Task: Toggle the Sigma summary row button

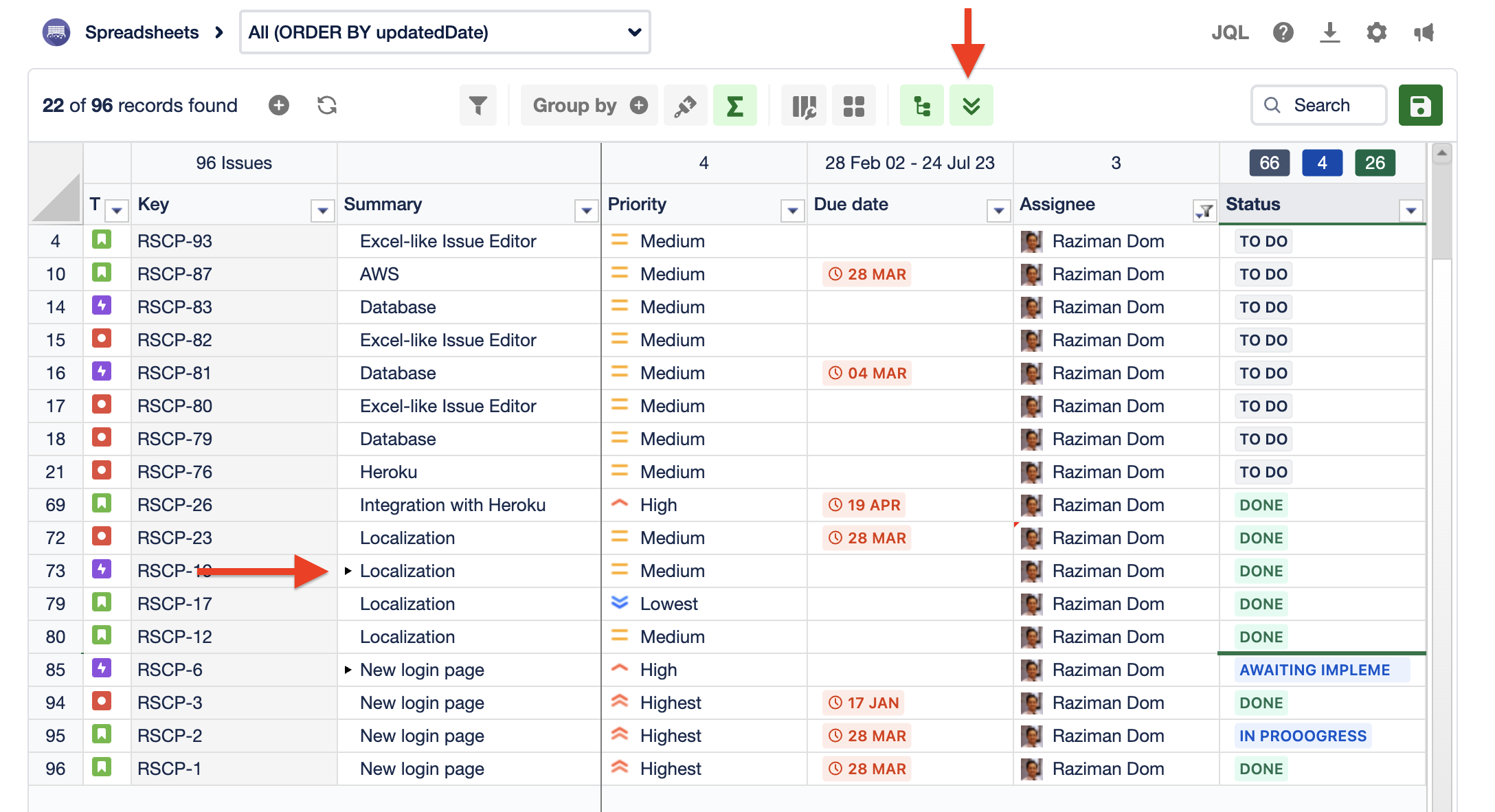Action: tap(734, 106)
